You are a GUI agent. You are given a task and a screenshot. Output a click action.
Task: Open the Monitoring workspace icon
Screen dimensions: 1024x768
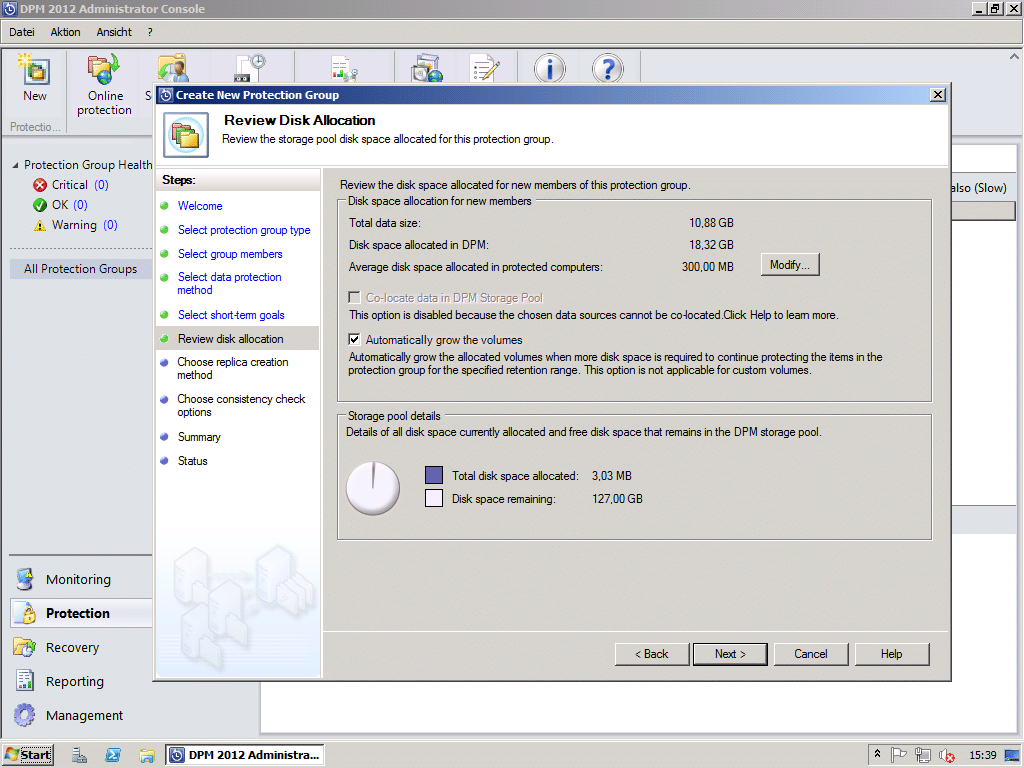(25, 579)
